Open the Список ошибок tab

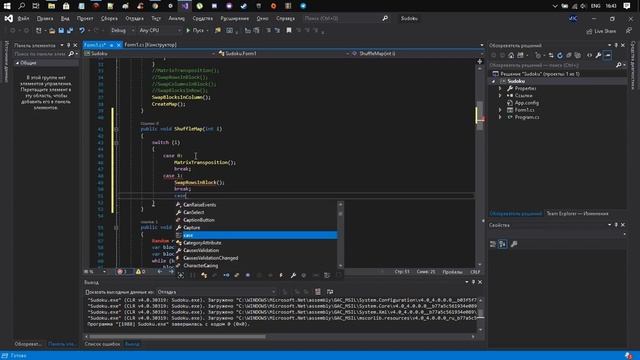(102, 344)
